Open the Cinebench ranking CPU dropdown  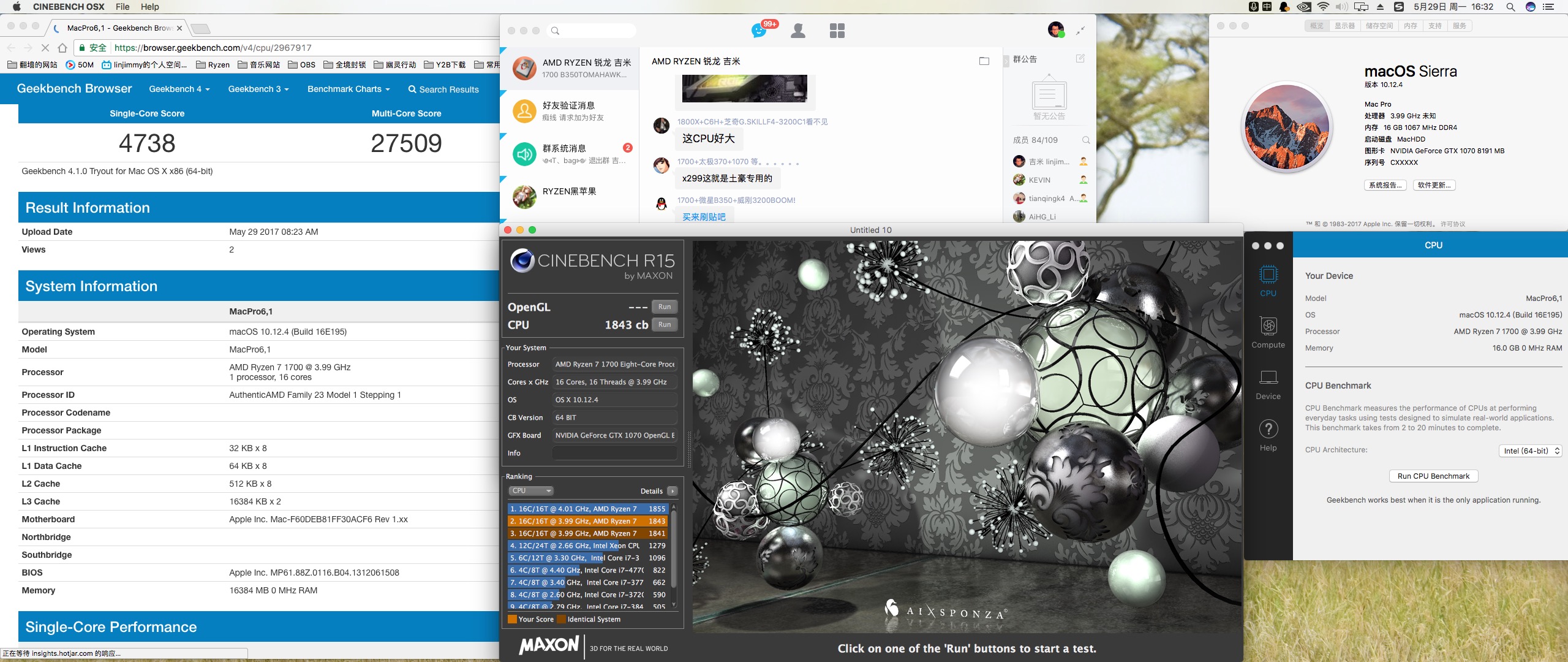[x=531, y=490]
